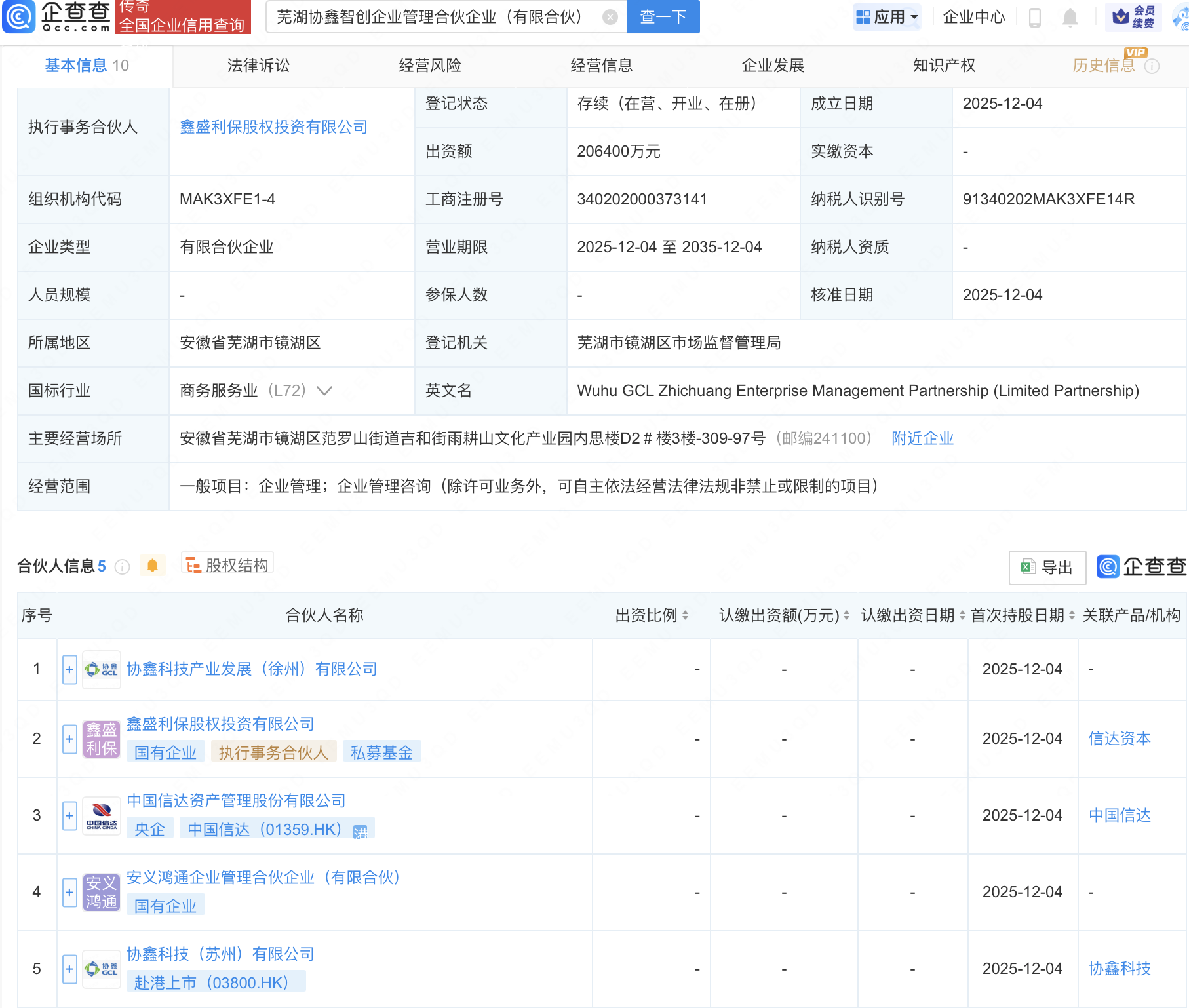1189x1008 pixels.
Task: Expand row 3 中国信达资产管理 plus button
Action: tap(69, 815)
